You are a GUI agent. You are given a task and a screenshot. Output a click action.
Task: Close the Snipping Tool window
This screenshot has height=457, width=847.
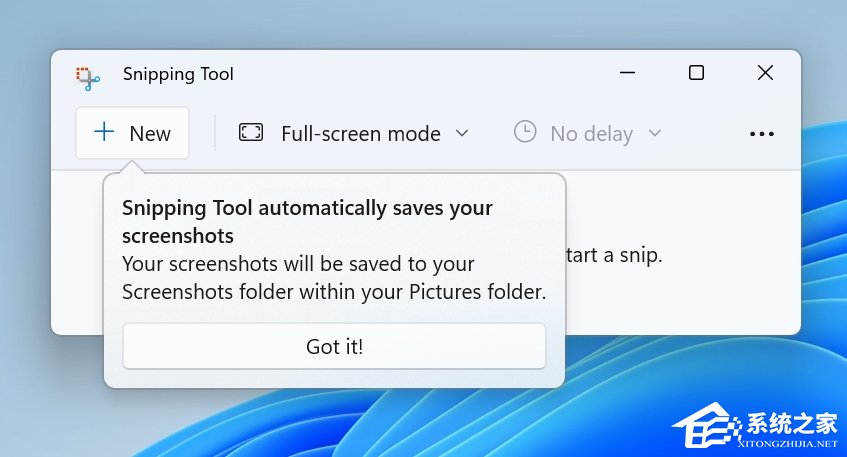765,73
